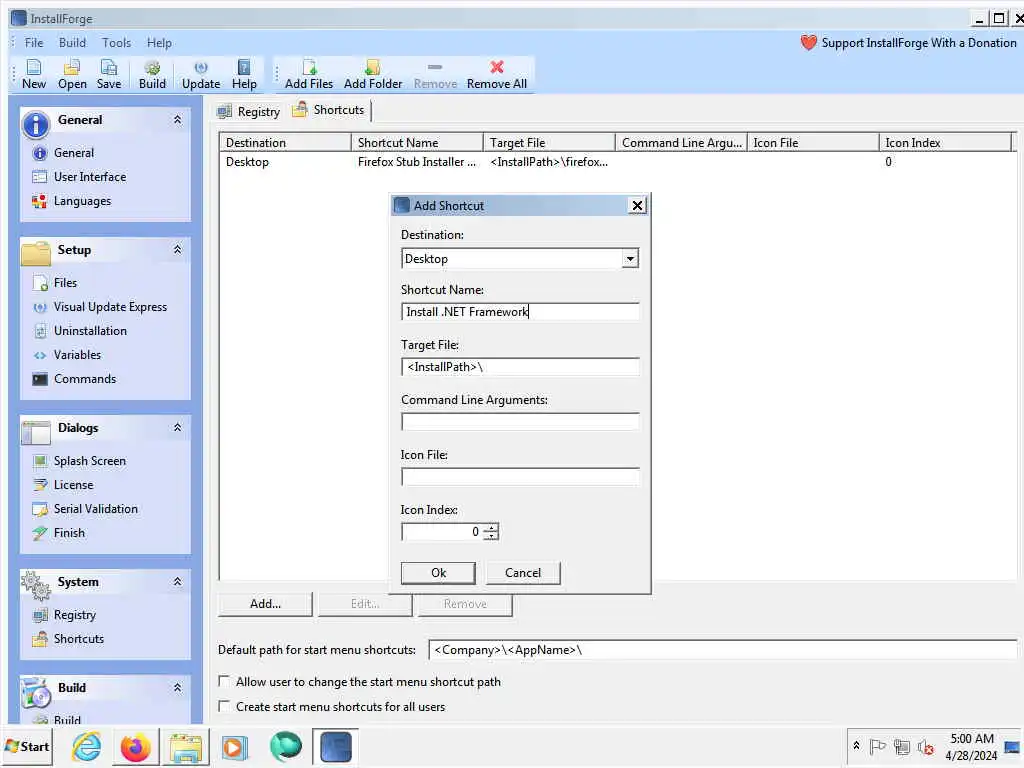
Task: Switch to the Registry tab
Action: (x=249, y=112)
